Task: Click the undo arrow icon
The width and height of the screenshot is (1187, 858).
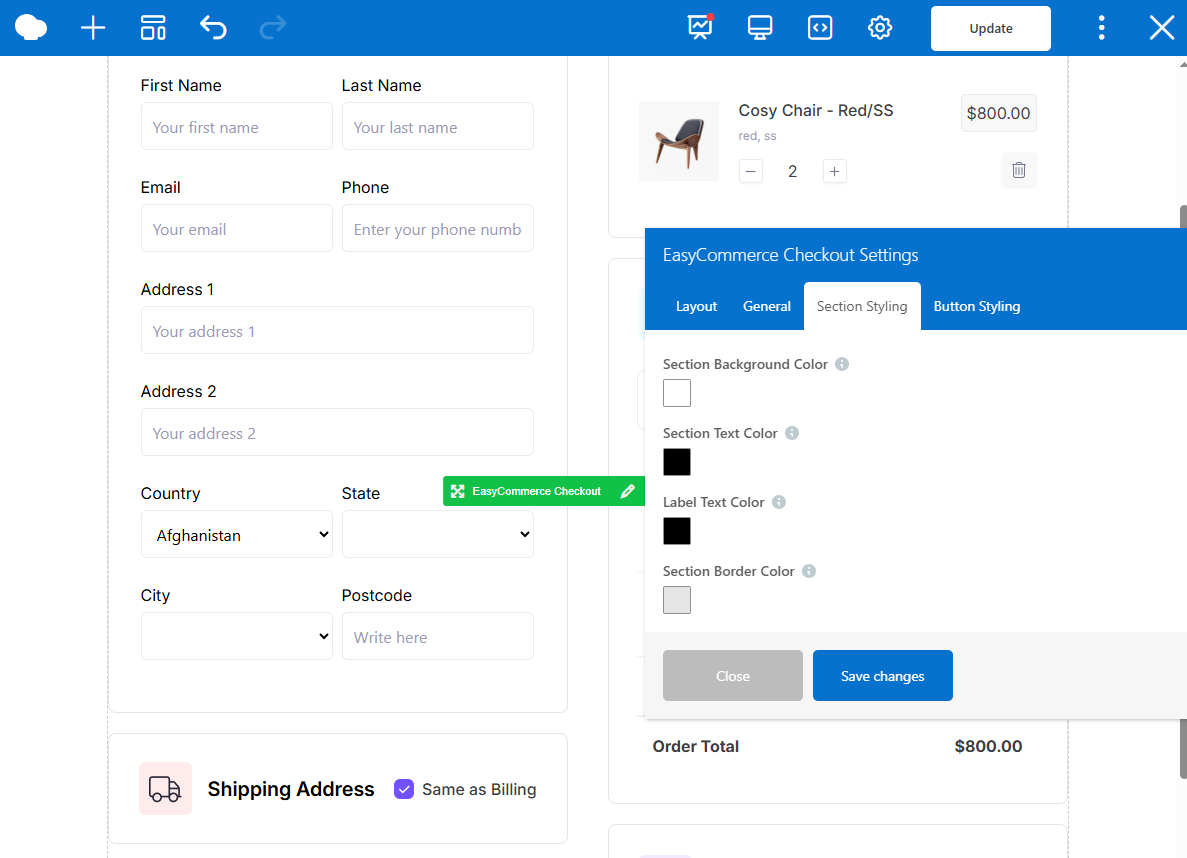Action: [x=213, y=28]
